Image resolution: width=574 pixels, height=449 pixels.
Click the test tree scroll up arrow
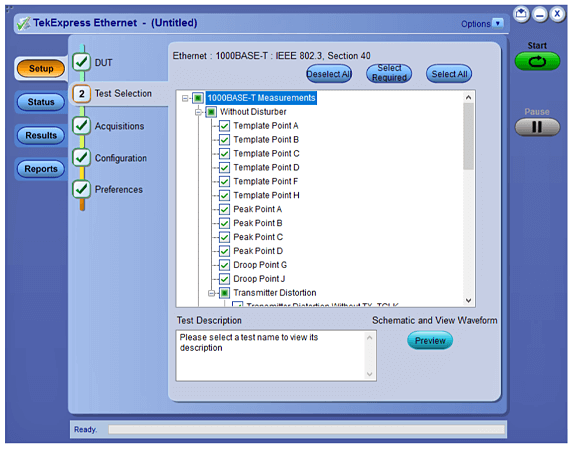[x=468, y=97]
